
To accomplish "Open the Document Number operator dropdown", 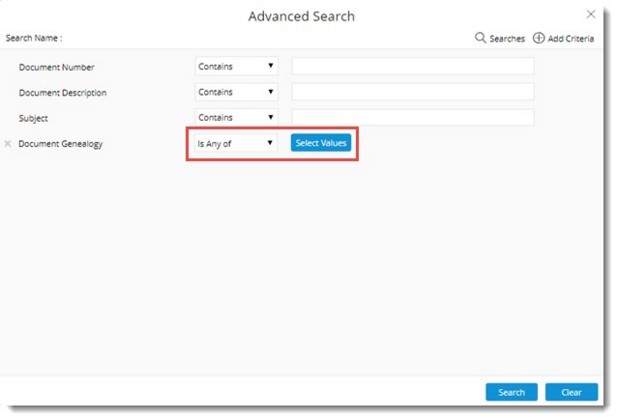I will [236, 66].
